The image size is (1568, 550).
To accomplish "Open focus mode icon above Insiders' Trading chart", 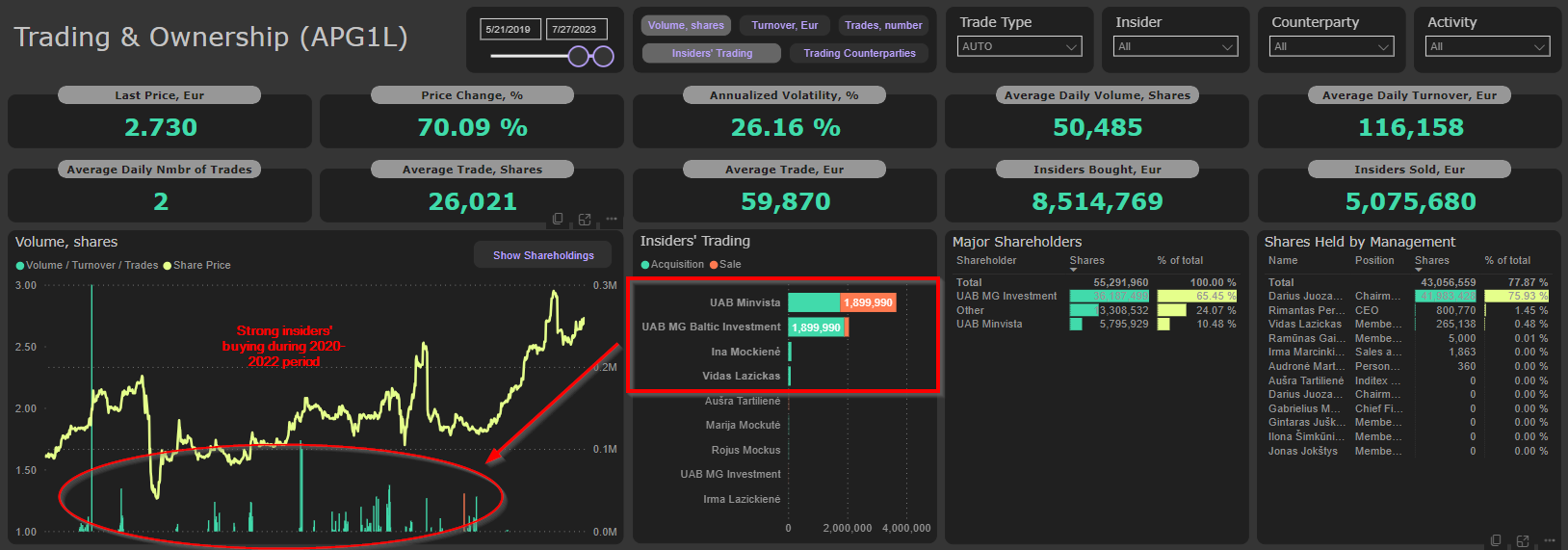I will (x=585, y=219).
